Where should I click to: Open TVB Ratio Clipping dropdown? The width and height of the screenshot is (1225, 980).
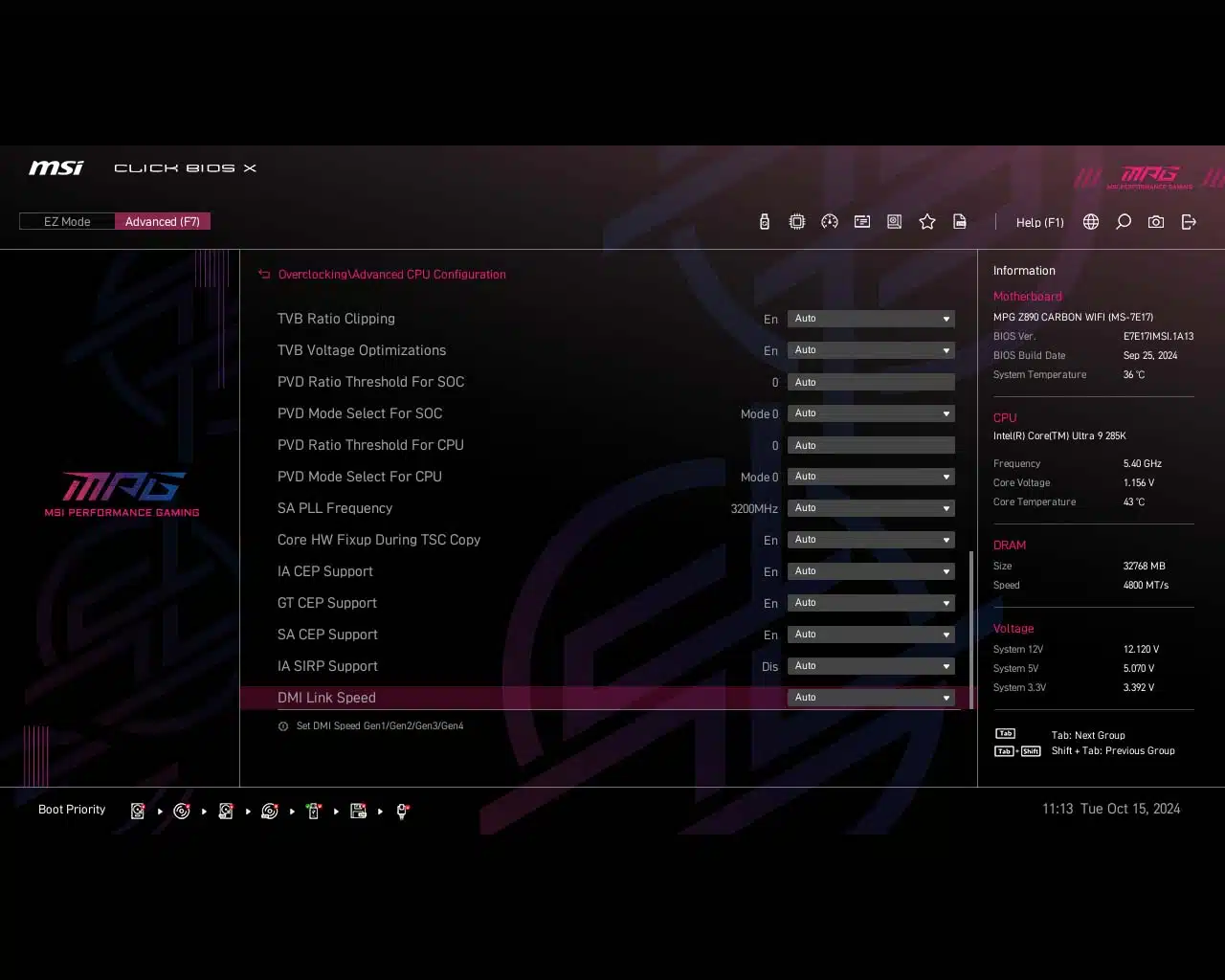[x=871, y=319]
